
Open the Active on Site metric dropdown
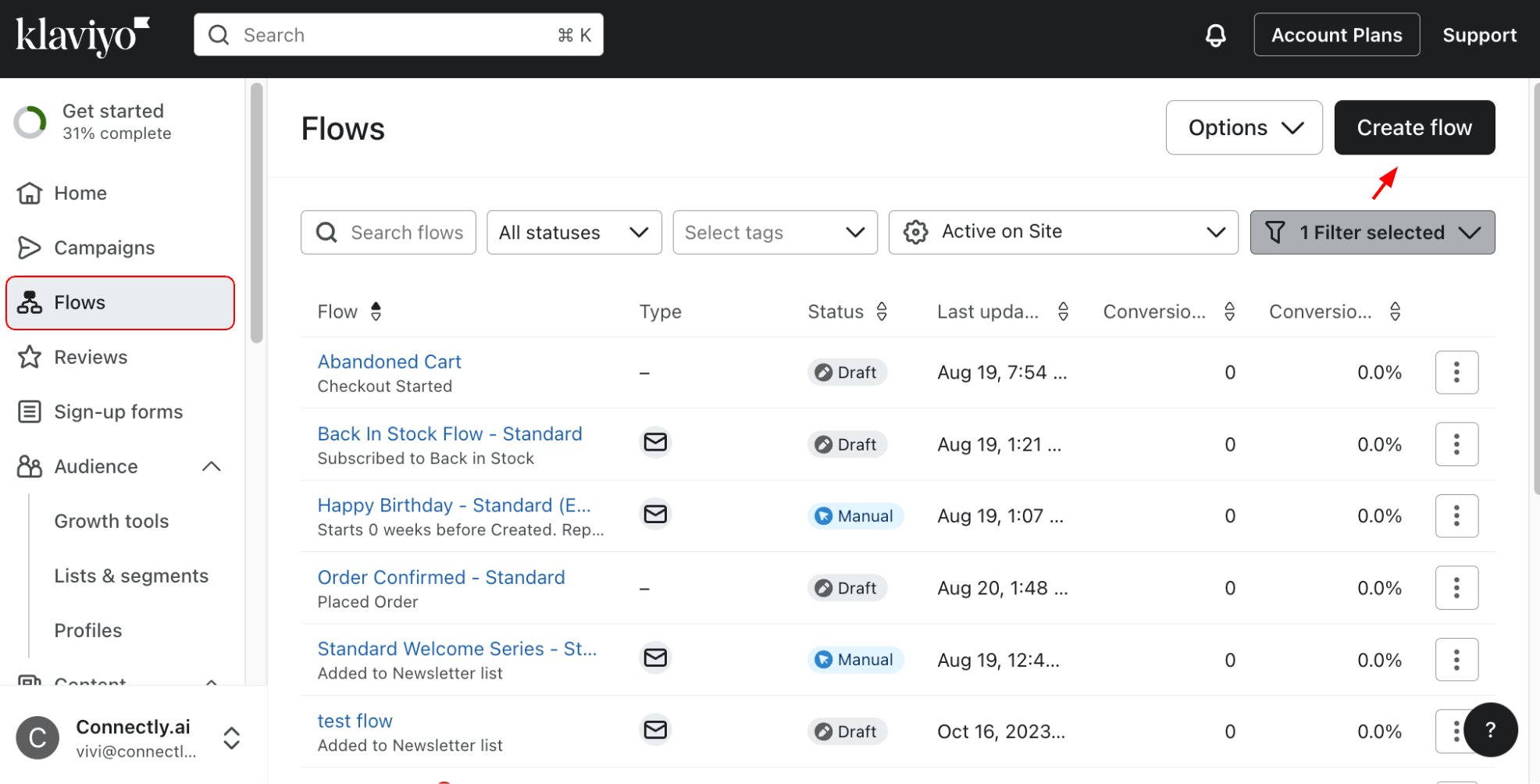click(1063, 232)
